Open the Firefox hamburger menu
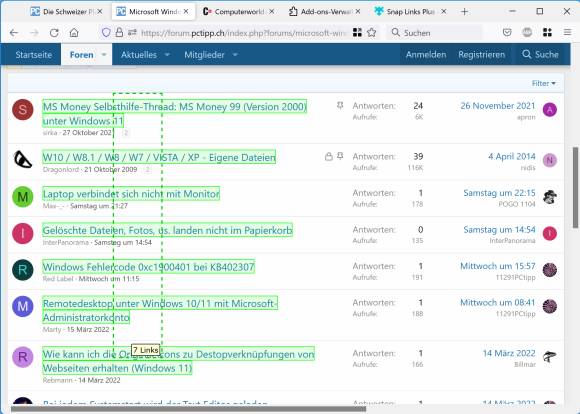This screenshot has height=414, width=580. point(567,33)
